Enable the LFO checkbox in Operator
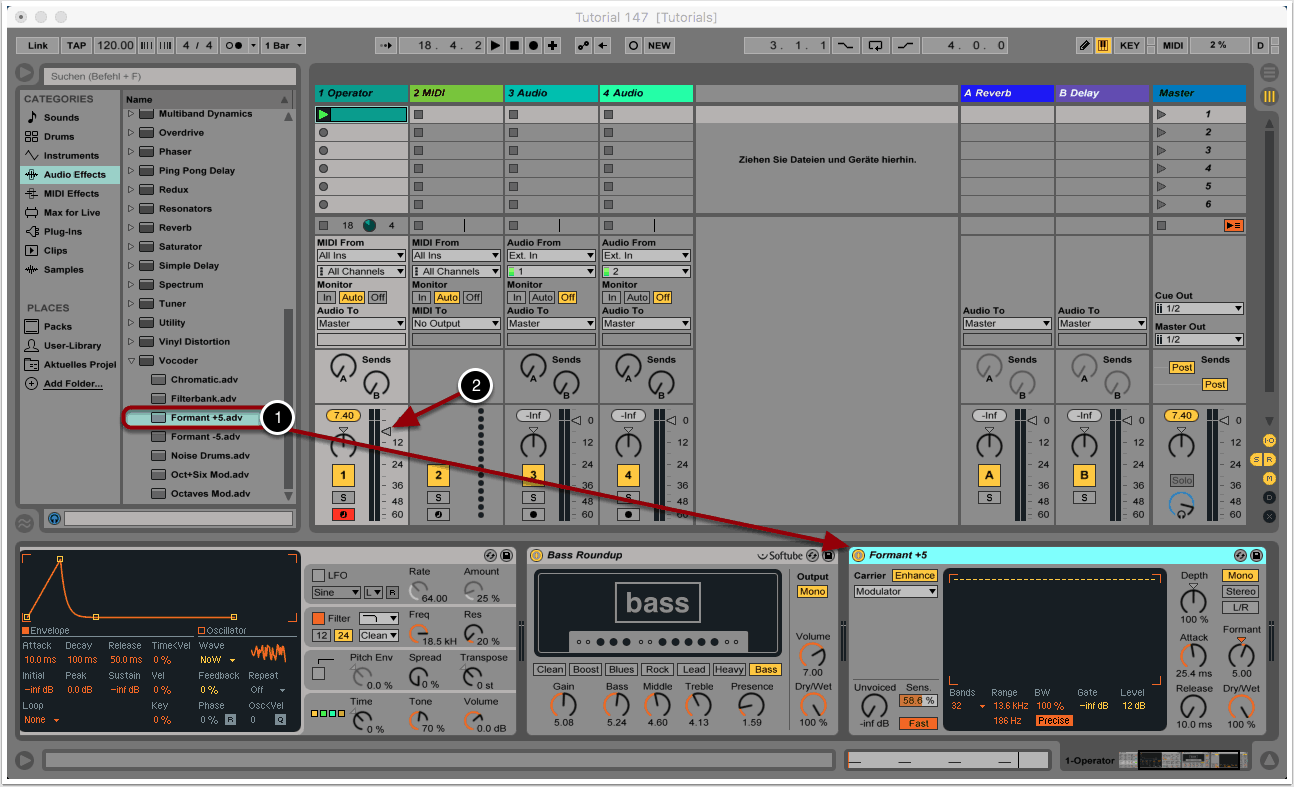The width and height of the screenshot is (1294, 787). (319, 576)
